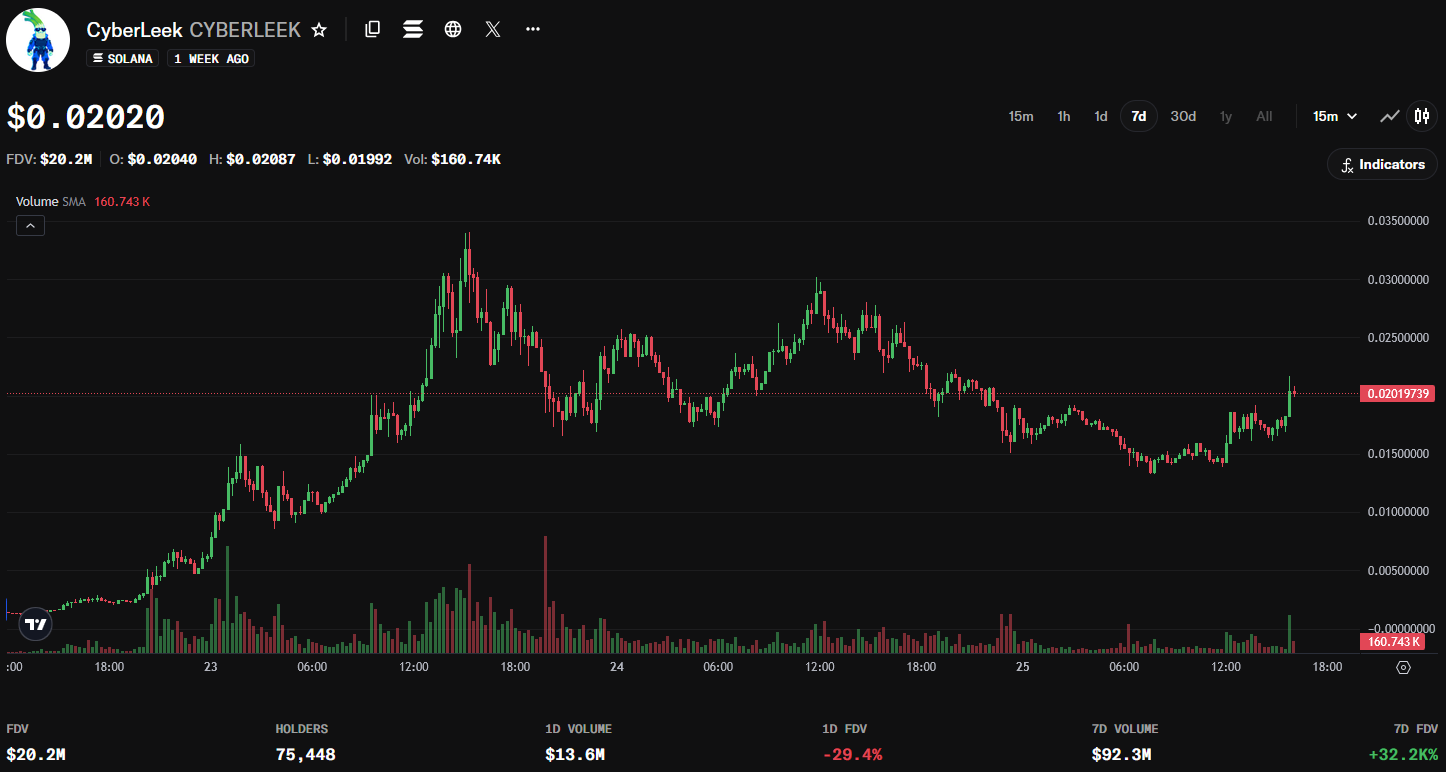Image resolution: width=1446 pixels, height=772 pixels.
Task: Open the more options ellipsis menu
Action: click(x=533, y=30)
